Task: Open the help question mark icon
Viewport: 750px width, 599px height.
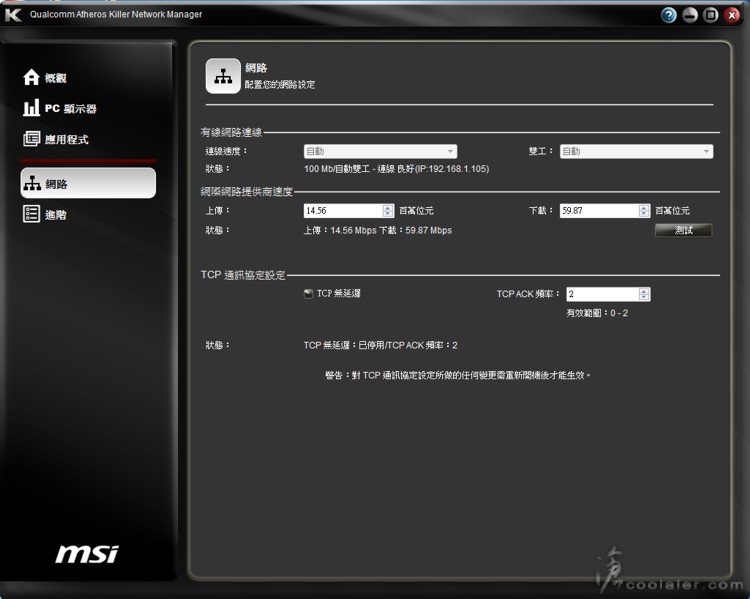Action: (x=669, y=15)
